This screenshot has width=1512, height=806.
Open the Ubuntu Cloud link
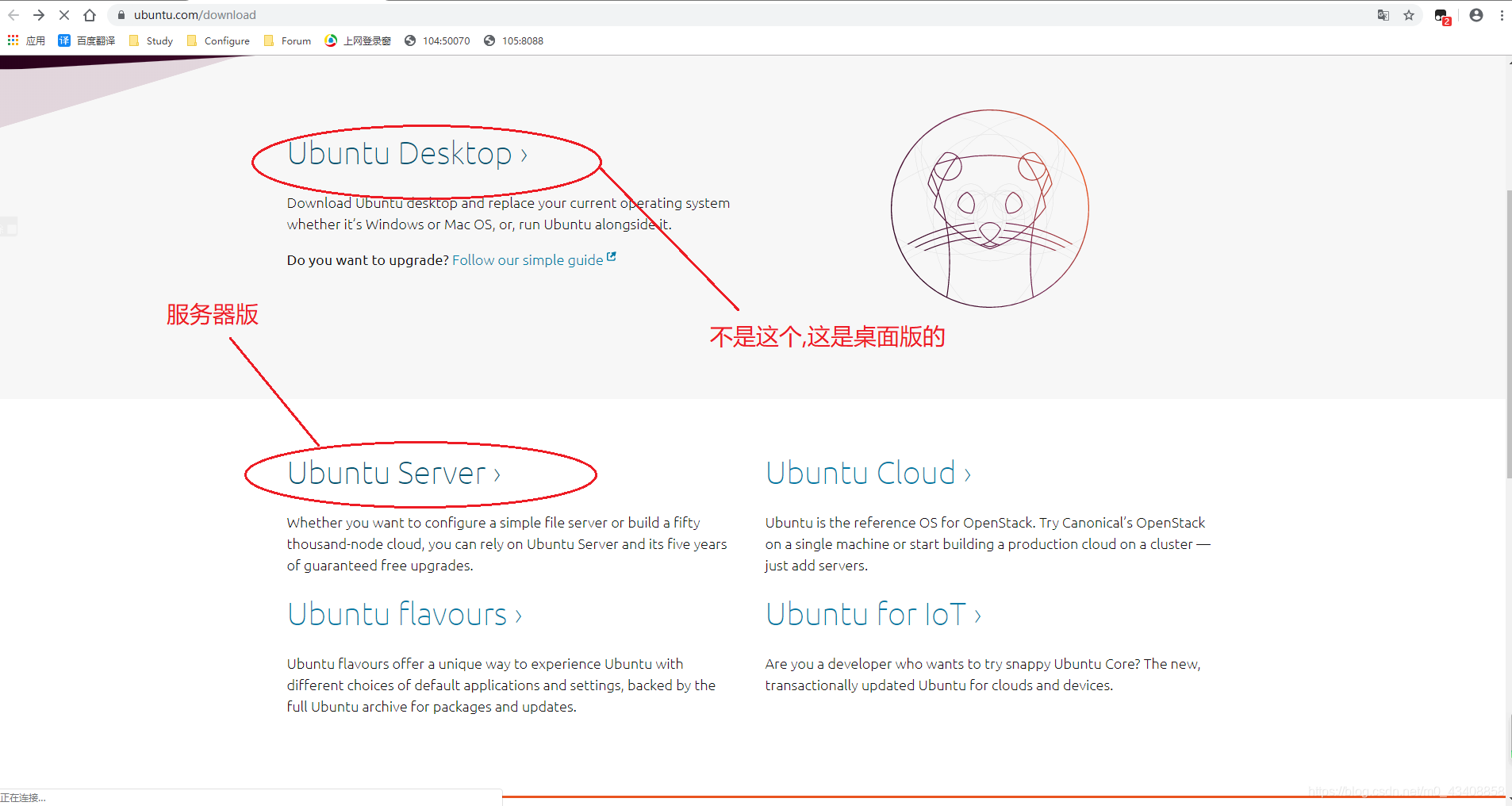point(869,474)
